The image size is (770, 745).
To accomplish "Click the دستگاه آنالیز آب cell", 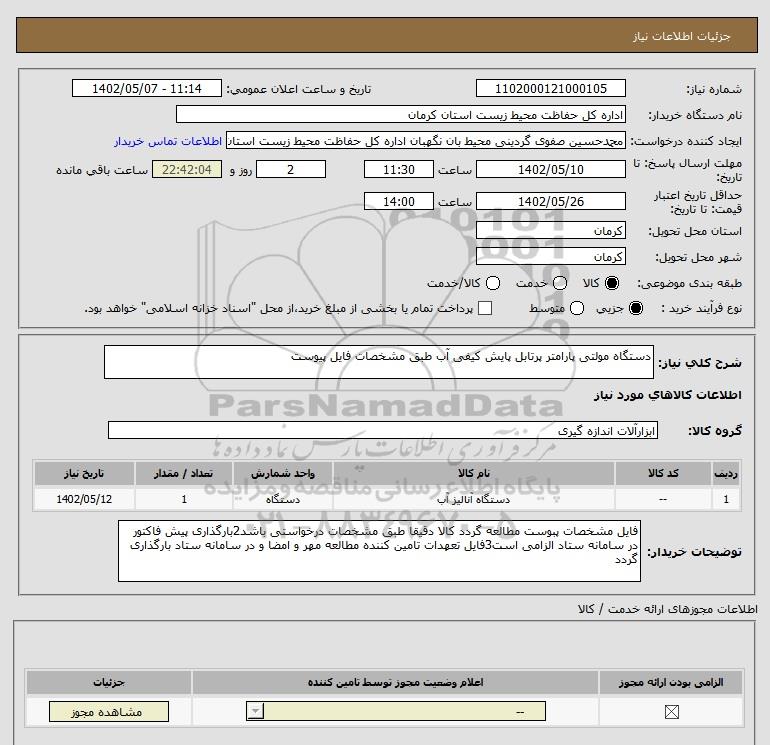I will point(473,499).
